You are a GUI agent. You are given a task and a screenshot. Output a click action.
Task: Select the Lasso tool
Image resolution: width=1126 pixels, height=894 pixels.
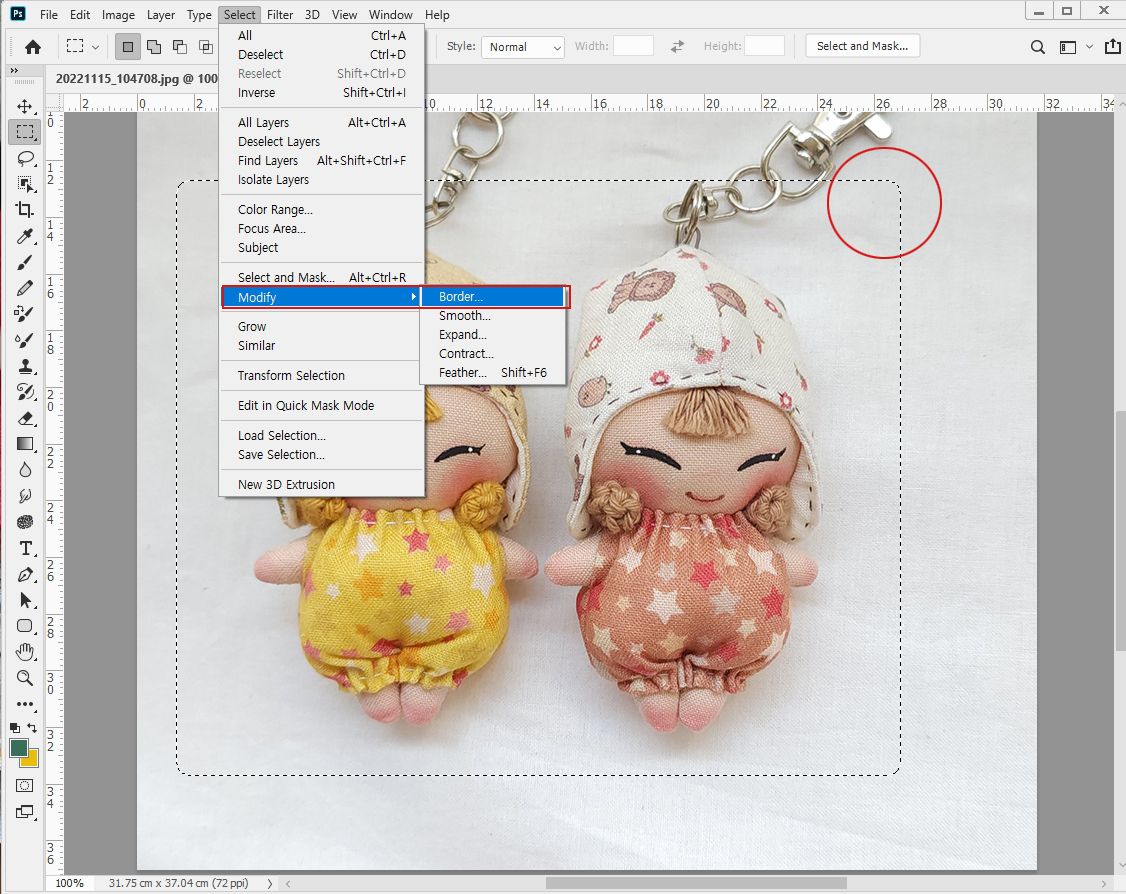tap(25, 158)
